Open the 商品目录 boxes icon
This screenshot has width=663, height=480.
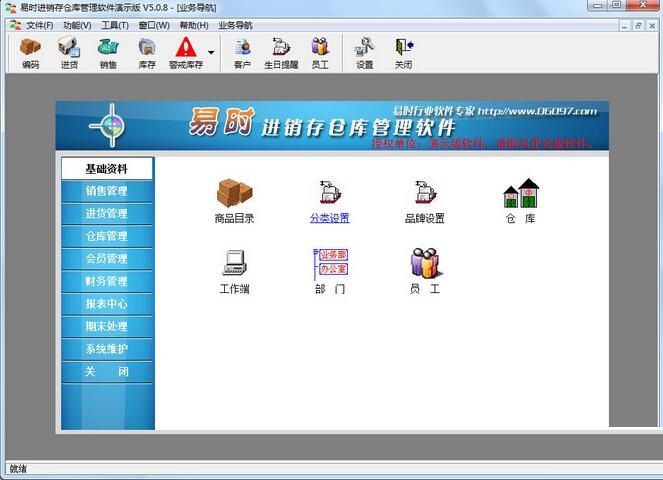tap(234, 192)
